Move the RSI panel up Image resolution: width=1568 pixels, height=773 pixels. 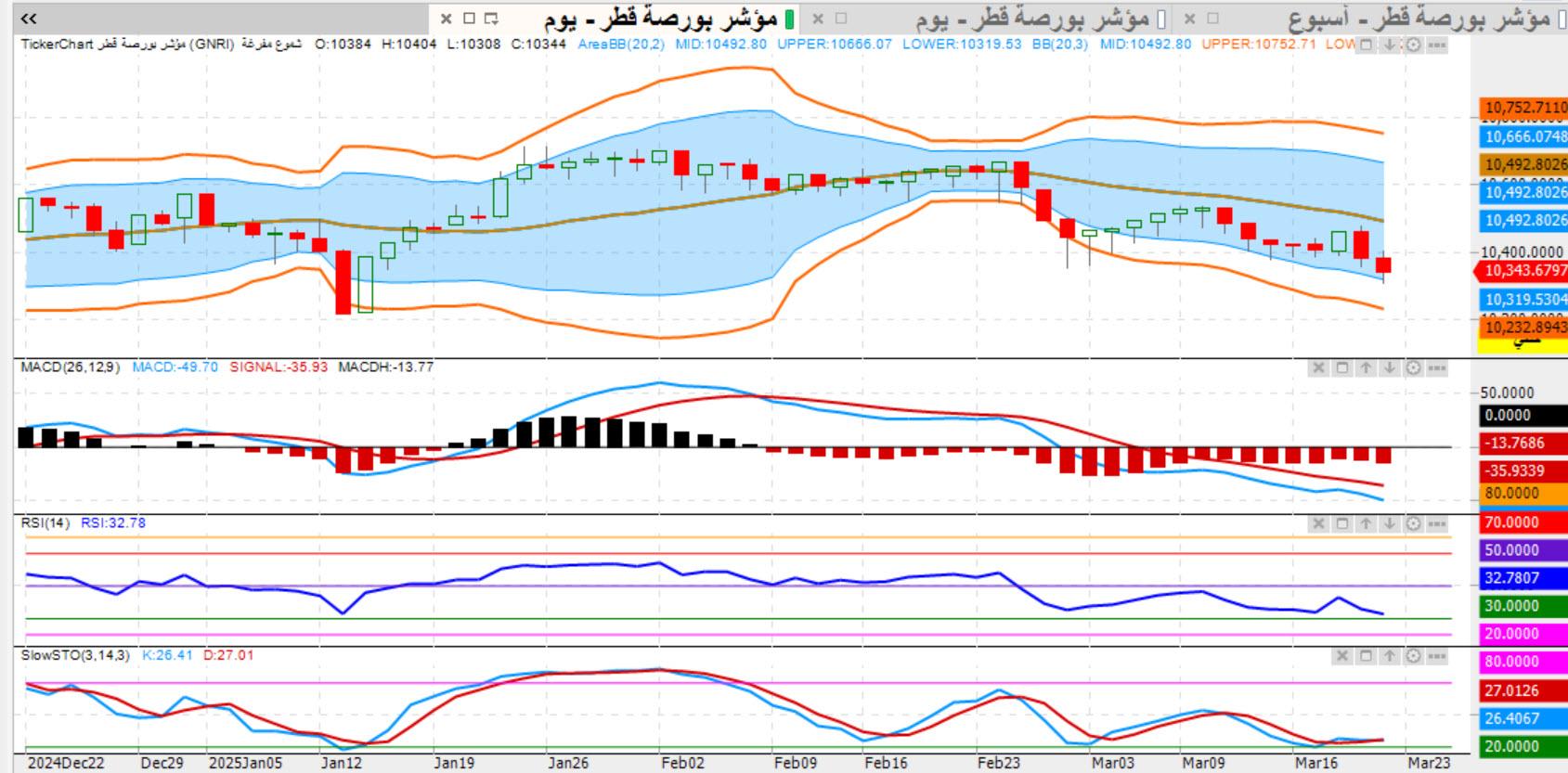[x=1366, y=523]
